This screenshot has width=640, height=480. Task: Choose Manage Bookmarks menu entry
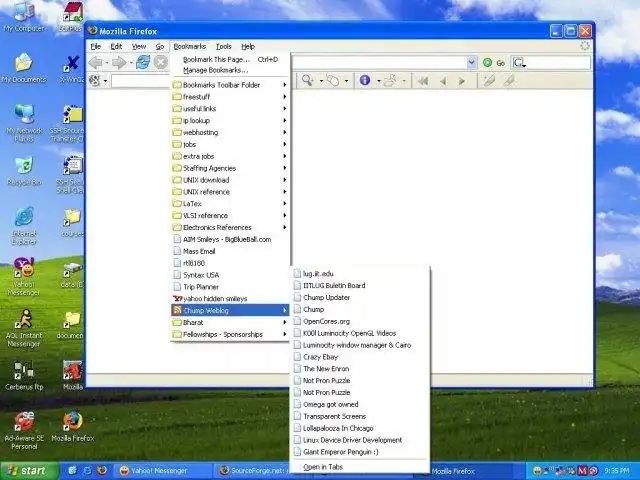(231, 70)
